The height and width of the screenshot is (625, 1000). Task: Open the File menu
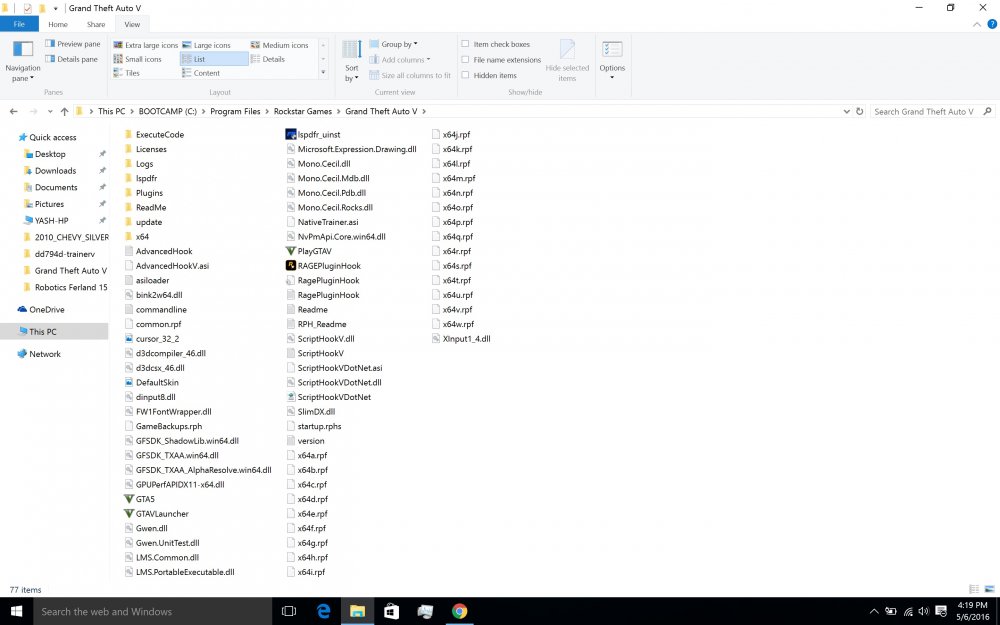click(19, 24)
